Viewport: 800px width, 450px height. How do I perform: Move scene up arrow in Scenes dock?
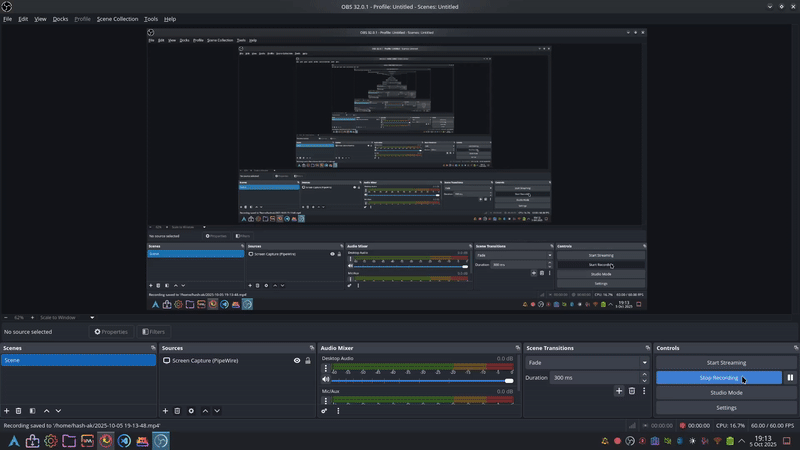tap(46, 411)
